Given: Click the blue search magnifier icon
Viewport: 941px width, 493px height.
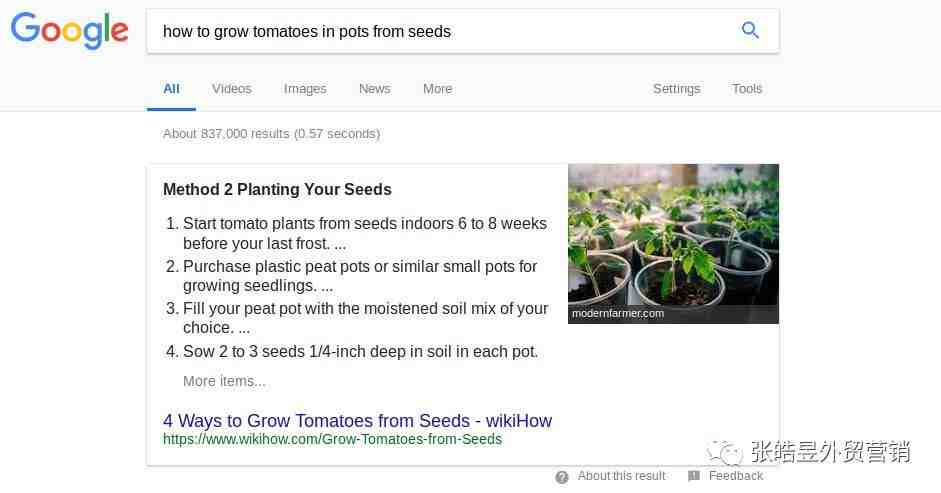Looking at the screenshot, I should coord(750,30).
